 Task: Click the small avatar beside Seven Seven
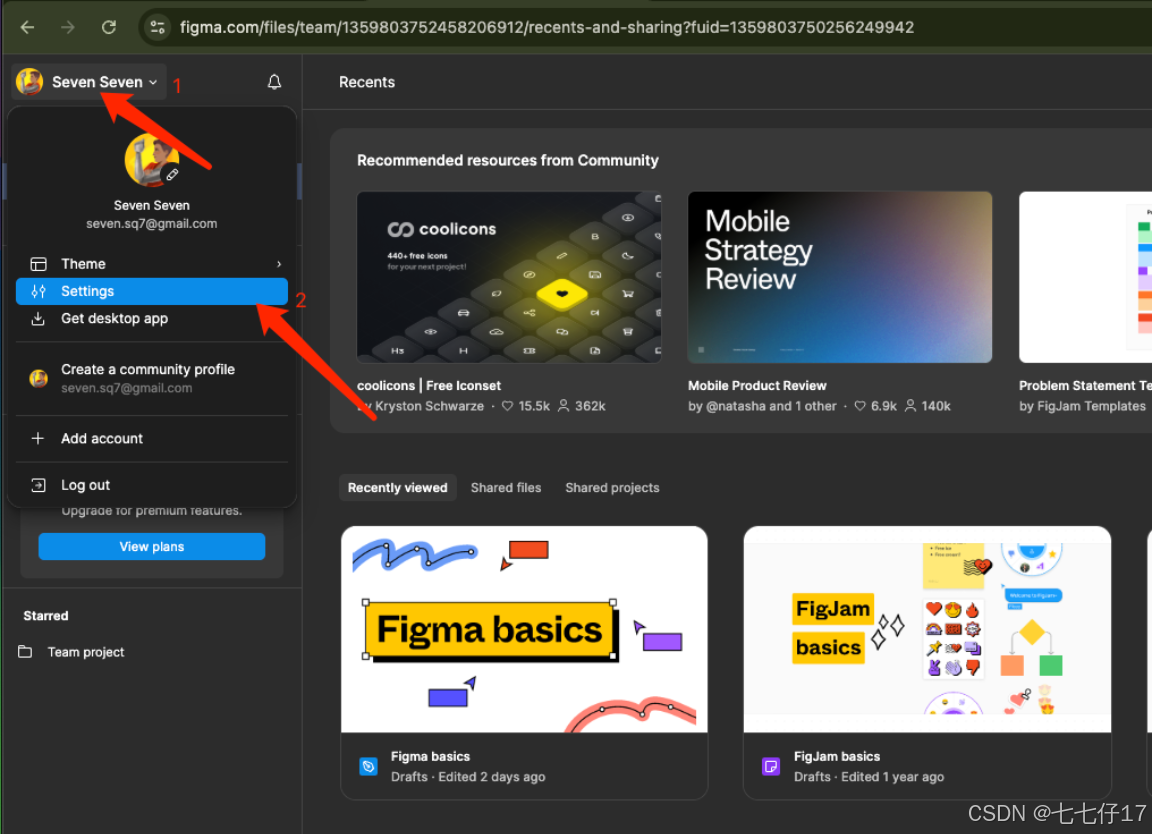point(30,82)
